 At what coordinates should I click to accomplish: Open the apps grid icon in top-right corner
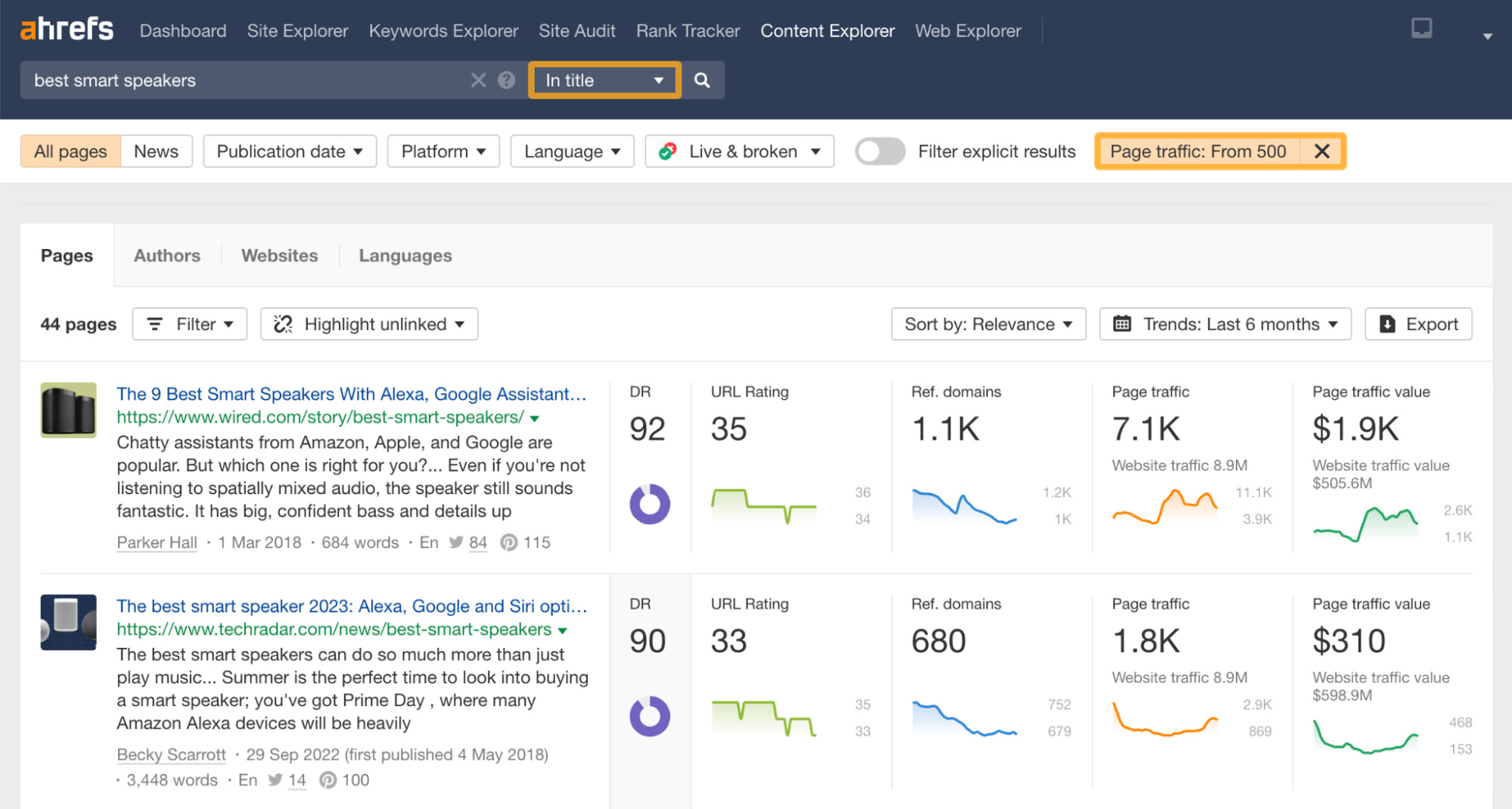click(1422, 28)
